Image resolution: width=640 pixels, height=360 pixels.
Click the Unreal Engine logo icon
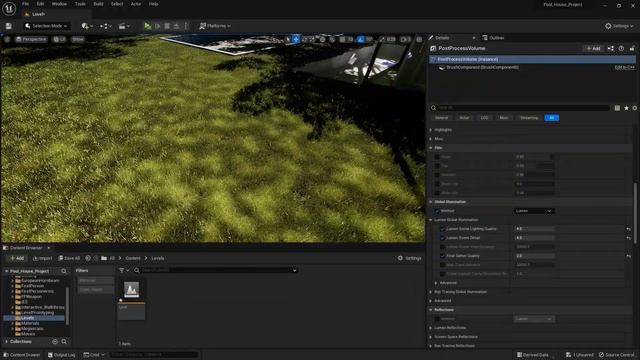coord(9,8)
